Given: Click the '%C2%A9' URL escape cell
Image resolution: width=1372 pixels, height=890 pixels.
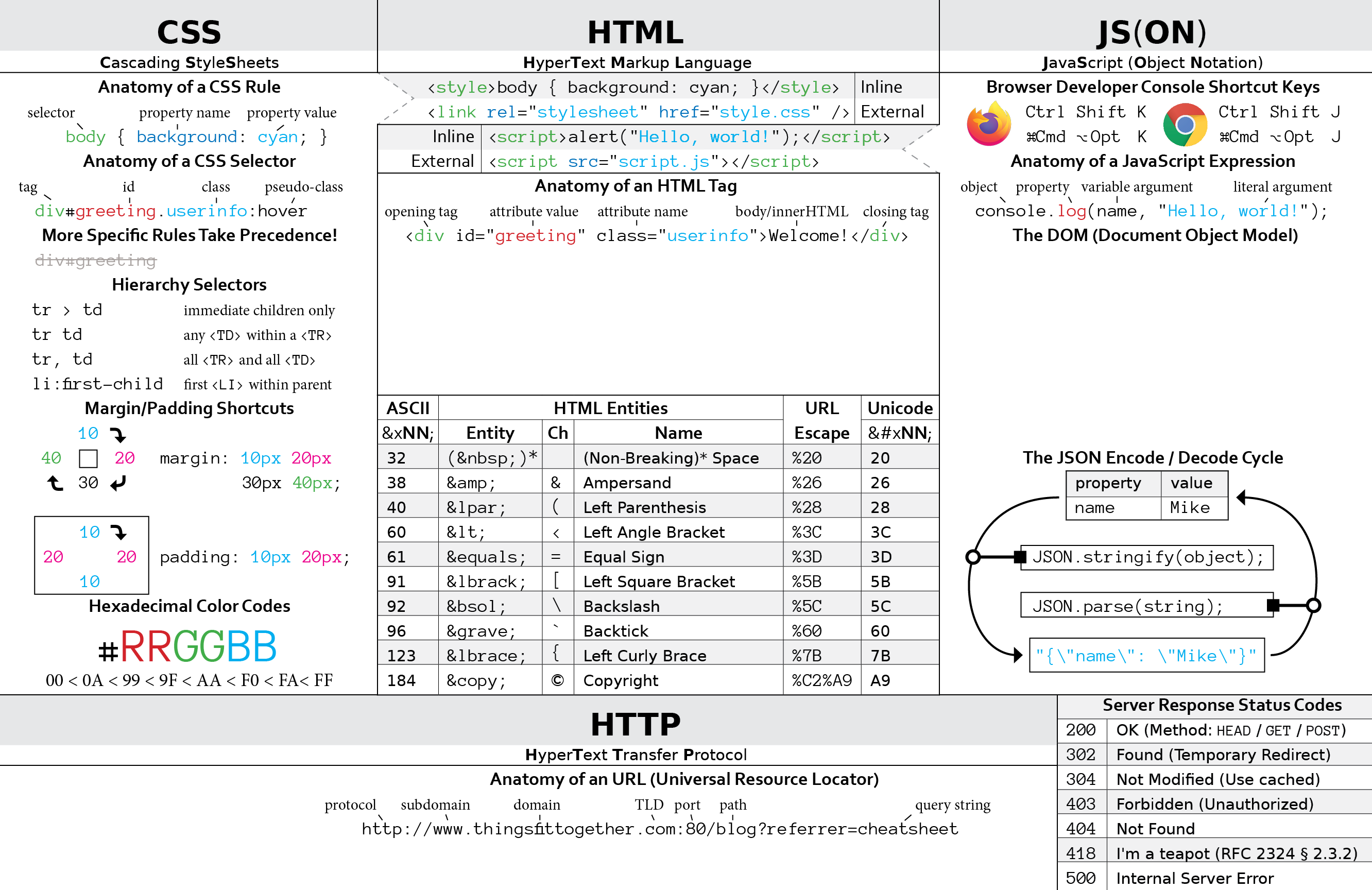Looking at the screenshot, I should click(x=821, y=681).
